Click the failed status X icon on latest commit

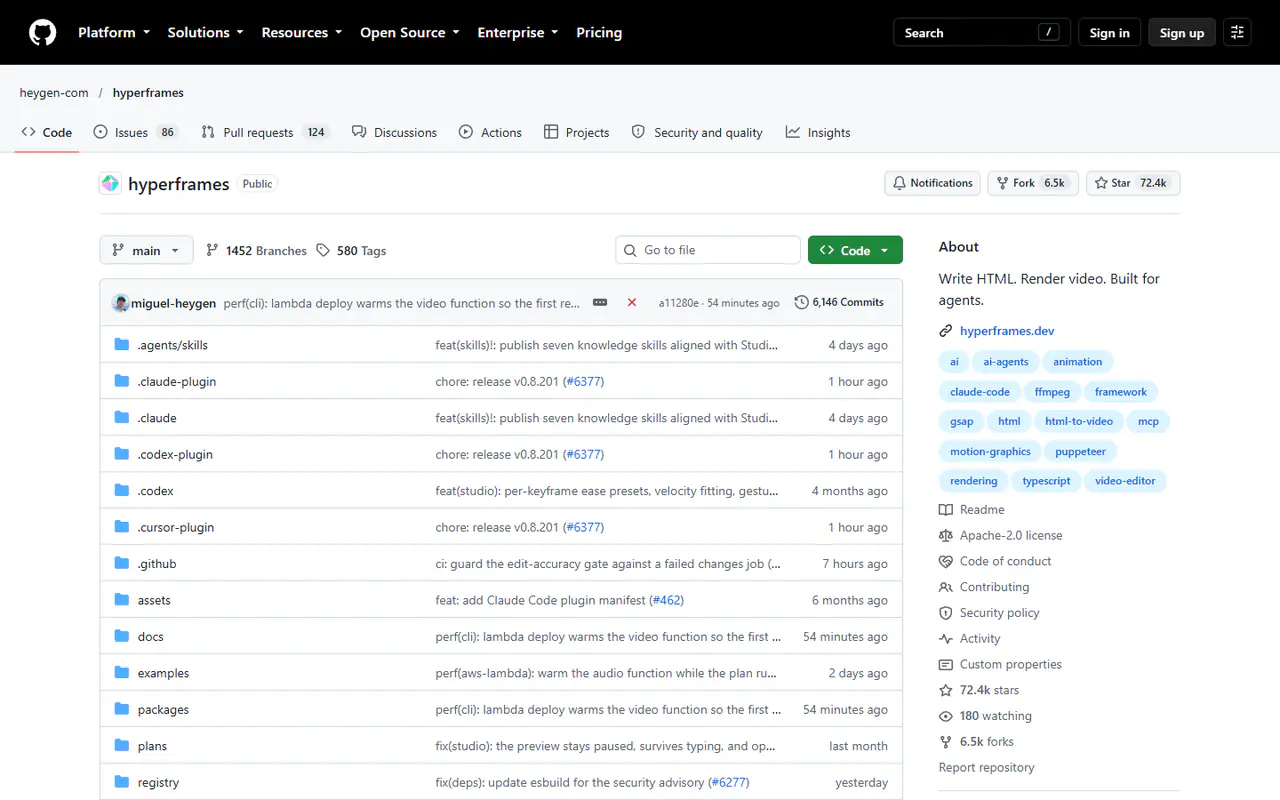[x=632, y=302]
